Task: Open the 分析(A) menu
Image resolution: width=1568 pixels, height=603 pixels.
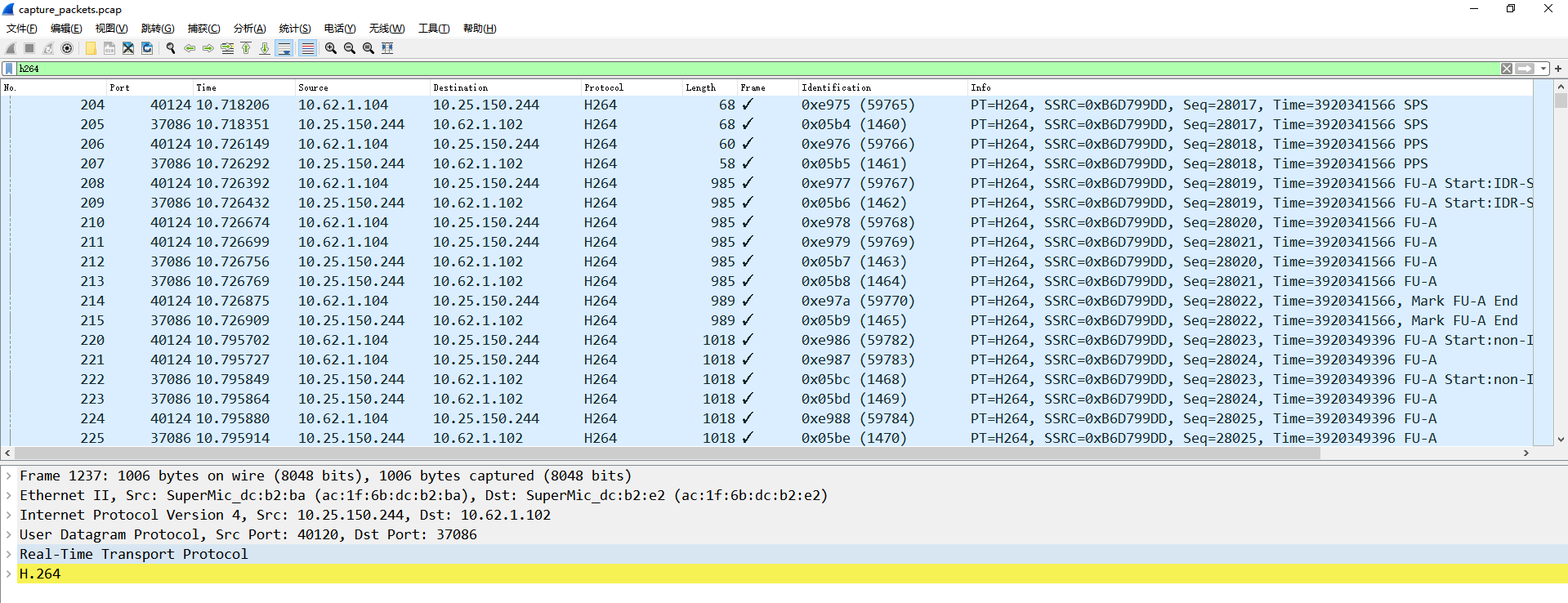Action: (249, 29)
